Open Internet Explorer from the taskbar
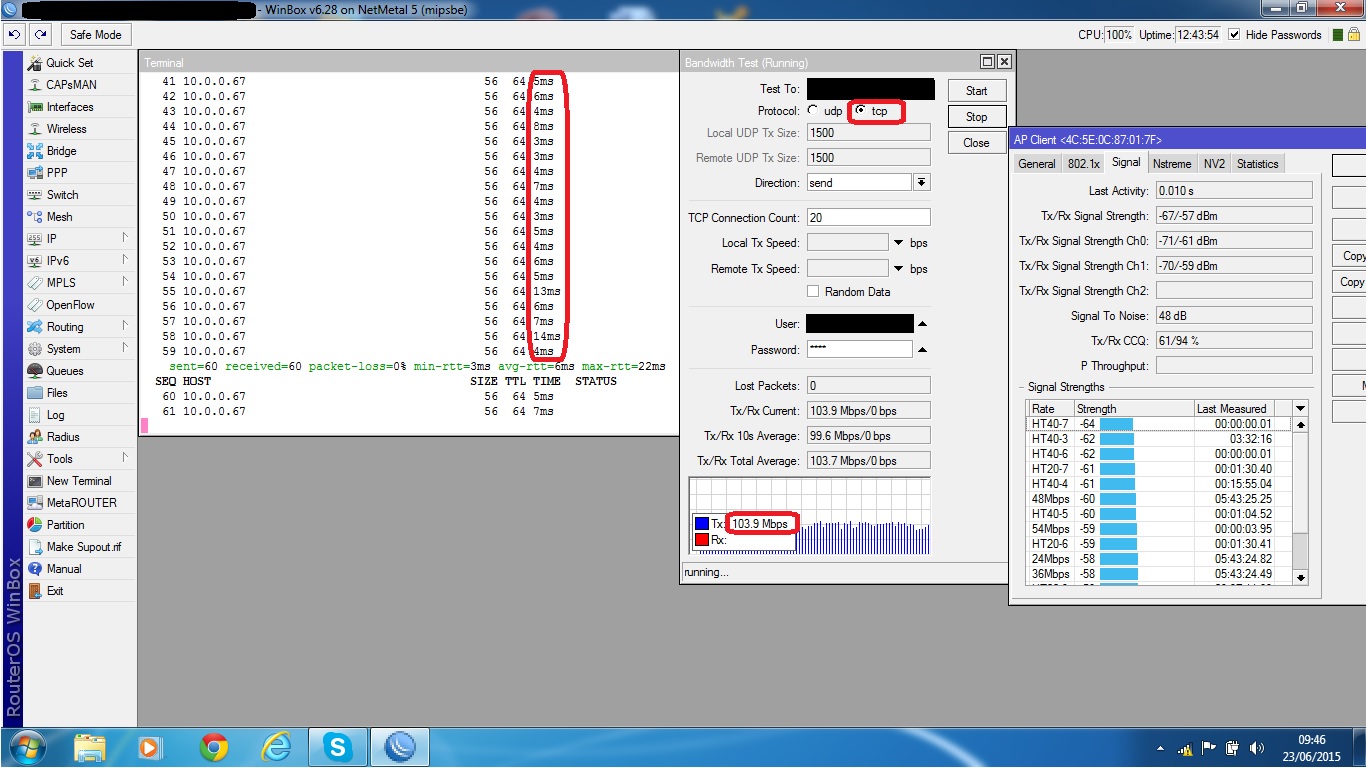Screen dimensions: 1366x768 (x=276, y=747)
